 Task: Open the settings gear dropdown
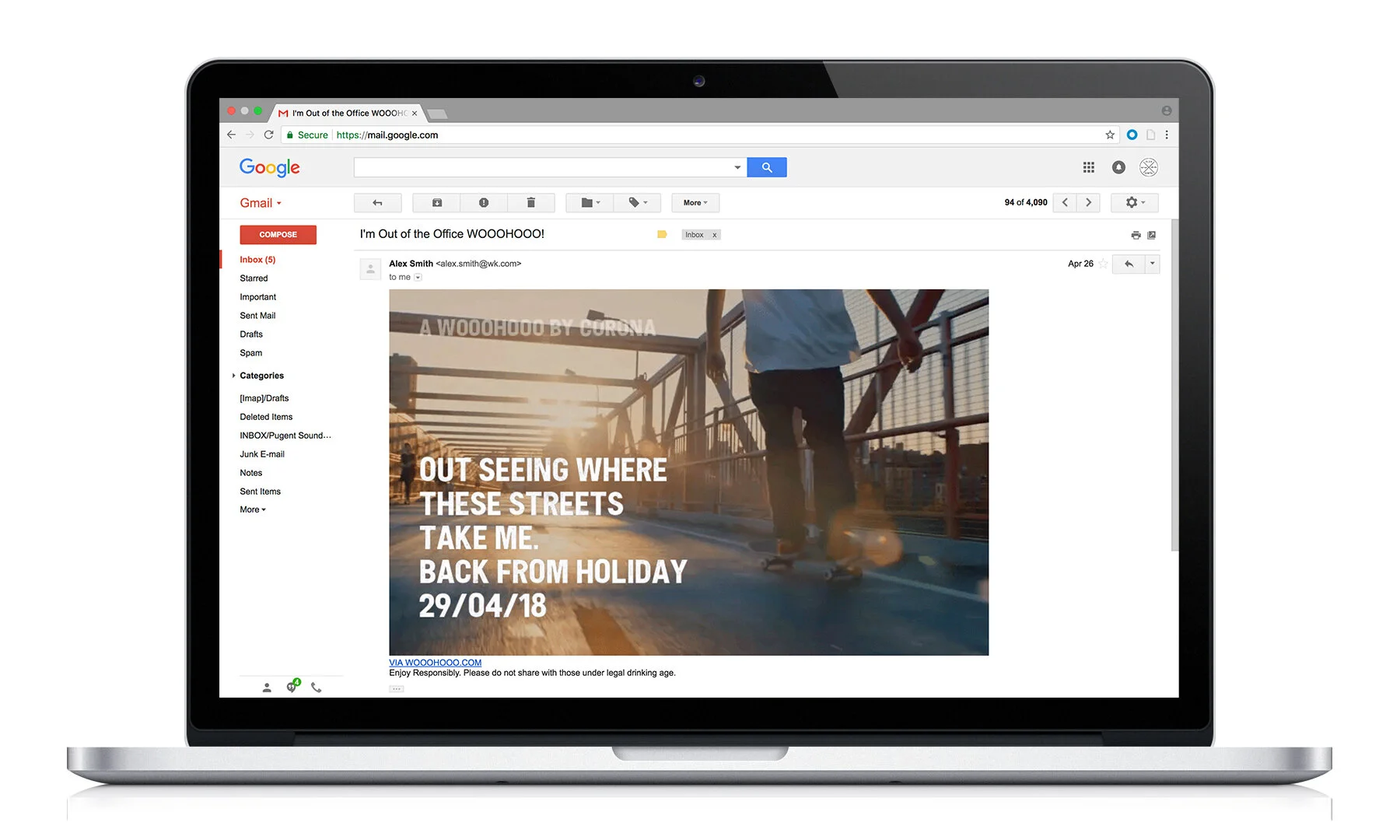tap(1135, 203)
